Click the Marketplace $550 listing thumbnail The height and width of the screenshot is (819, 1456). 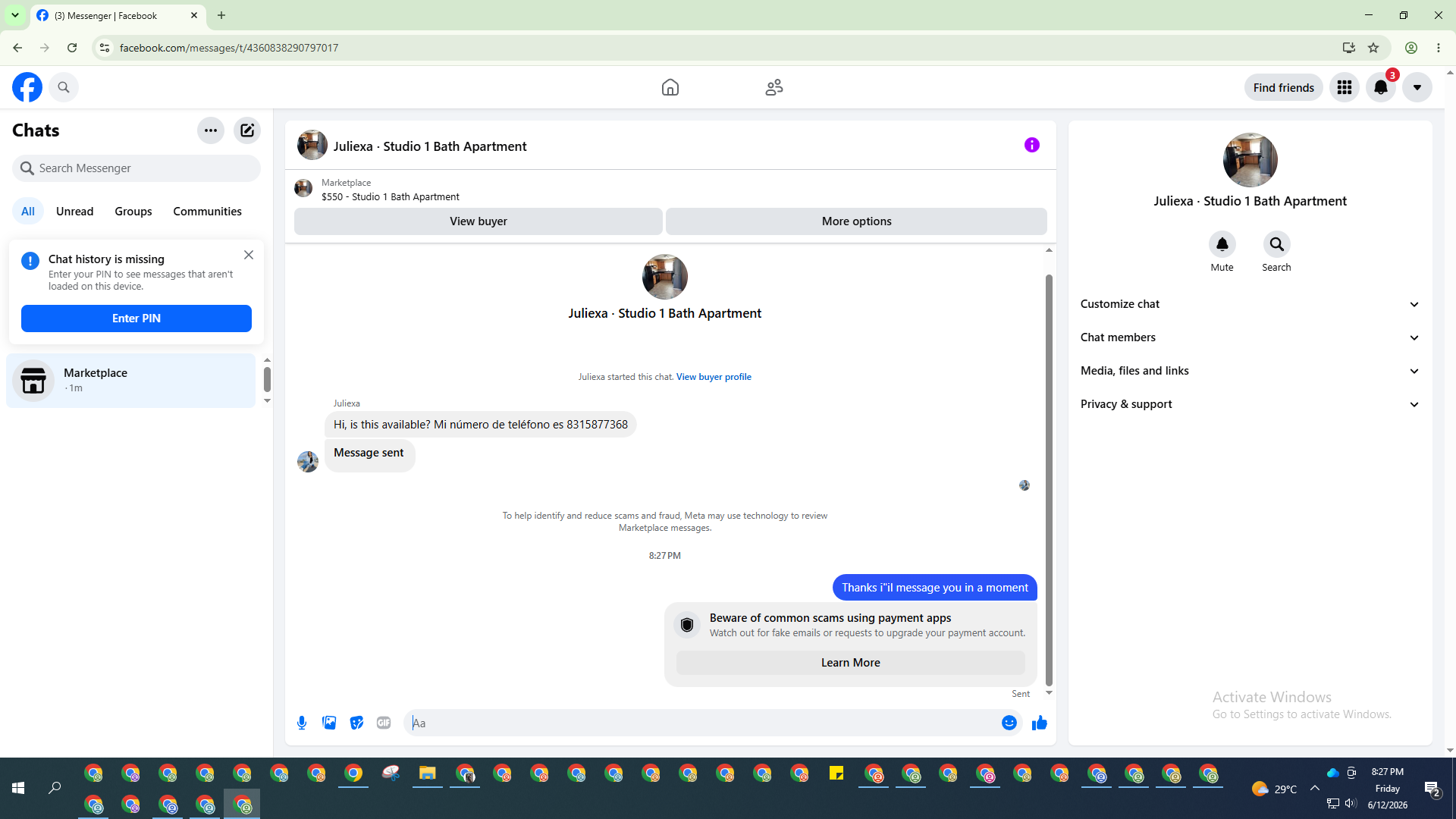tap(303, 188)
